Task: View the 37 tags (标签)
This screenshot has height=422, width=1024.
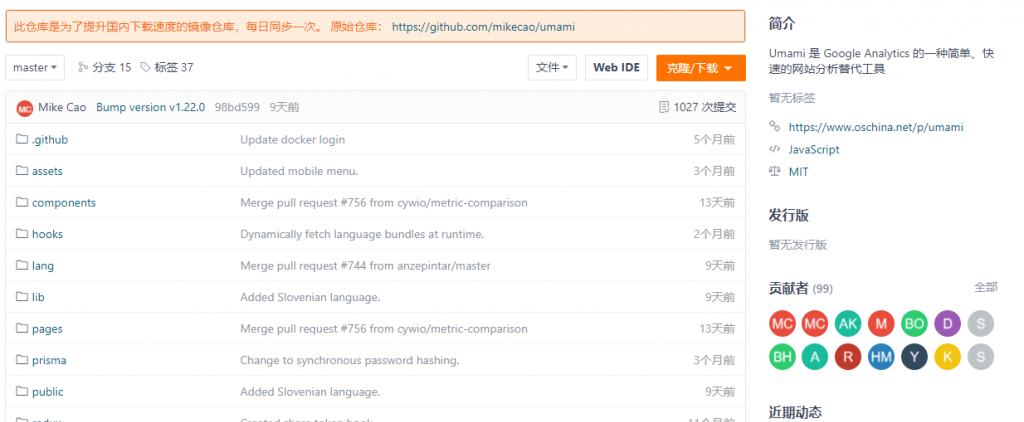Action: tap(174, 67)
